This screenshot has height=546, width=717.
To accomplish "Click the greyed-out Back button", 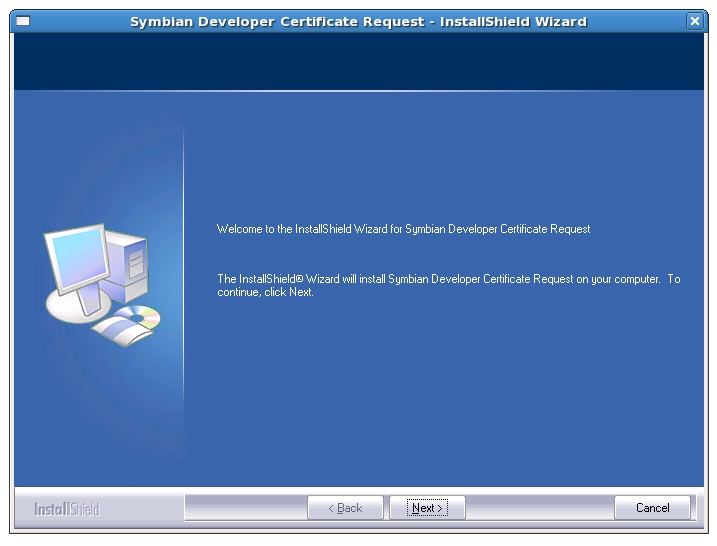I will 345,508.
